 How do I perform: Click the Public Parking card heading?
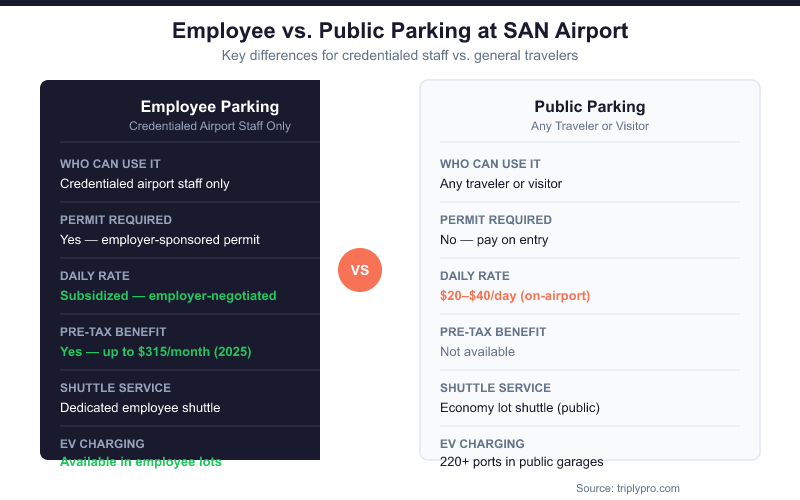click(x=590, y=107)
